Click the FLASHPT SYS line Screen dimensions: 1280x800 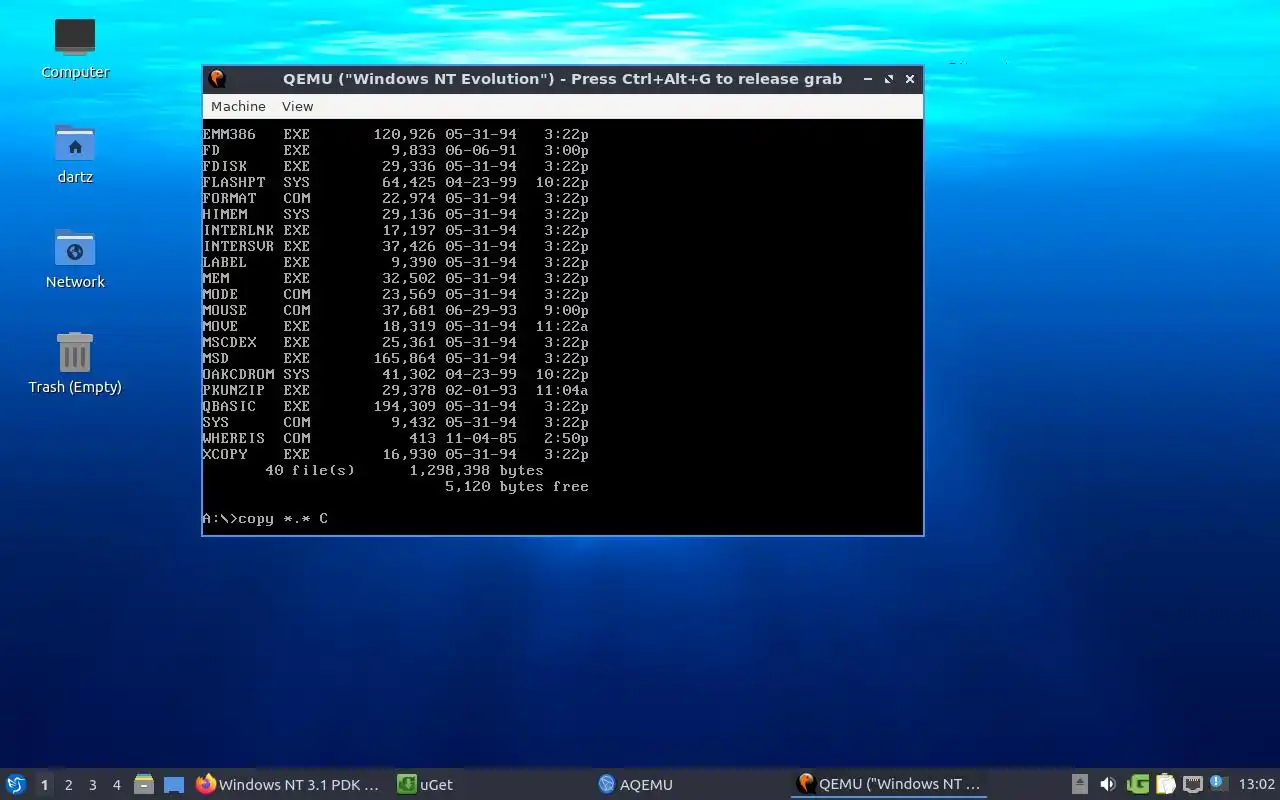(396, 182)
